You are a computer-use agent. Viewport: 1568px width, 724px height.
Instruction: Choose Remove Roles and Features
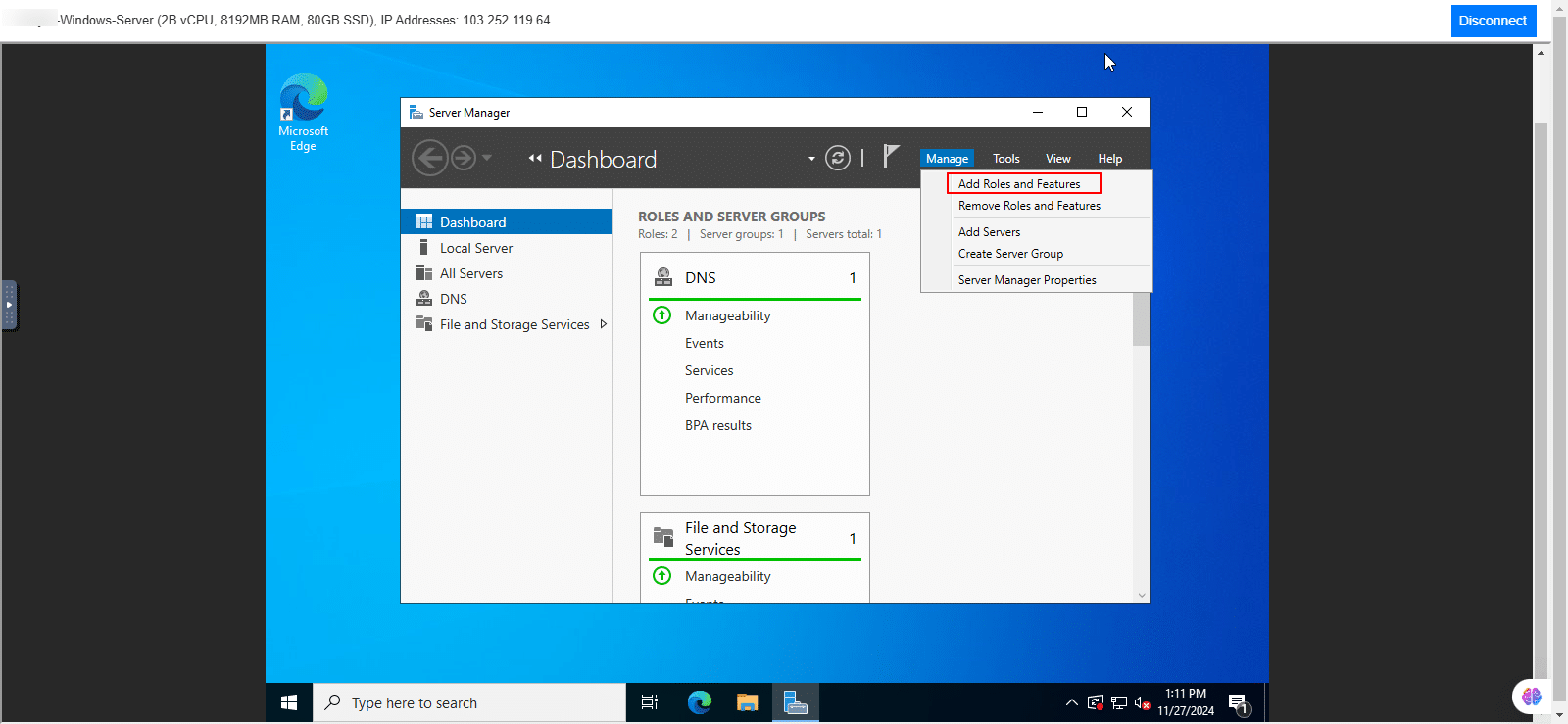click(1029, 206)
